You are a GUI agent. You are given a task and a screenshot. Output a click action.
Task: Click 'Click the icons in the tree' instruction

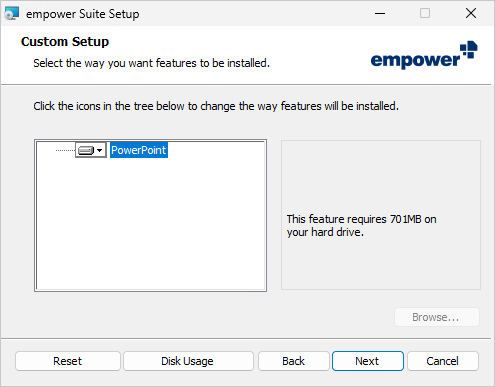click(216, 106)
